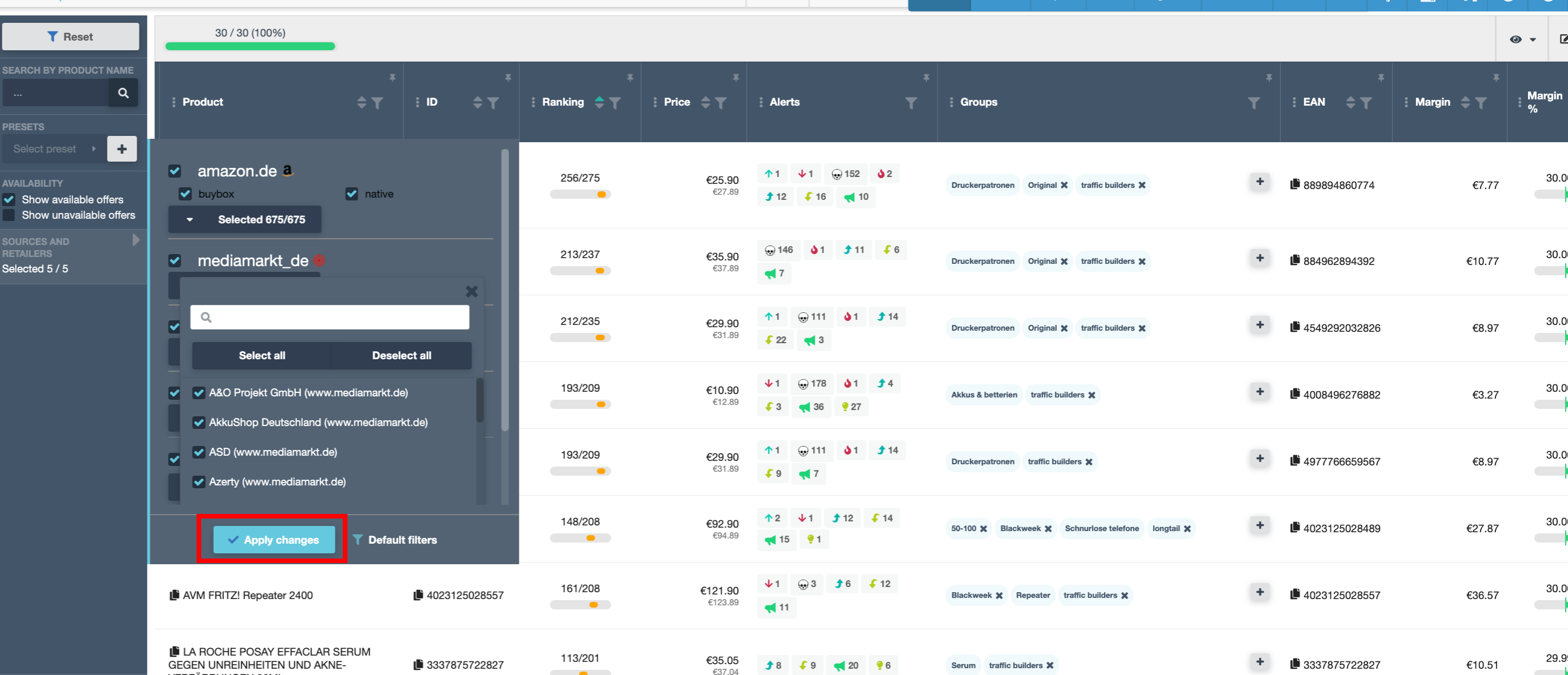Viewport: 1568px width, 675px height.
Task: Sort the EAN column
Action: click(x=1350, y=102)
